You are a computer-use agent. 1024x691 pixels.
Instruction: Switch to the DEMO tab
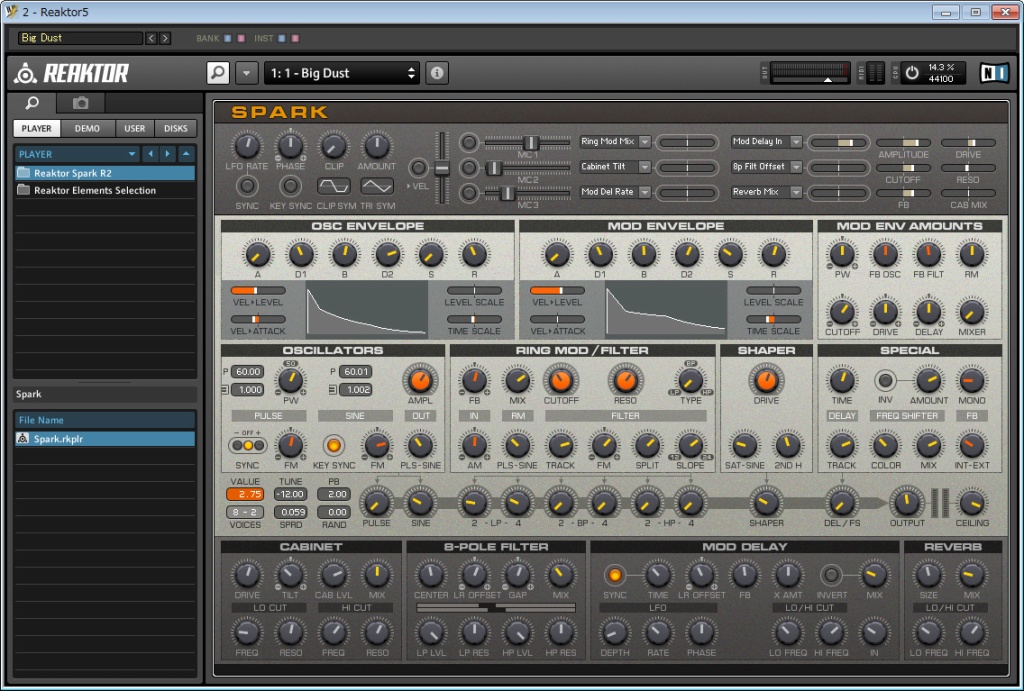point(88,129)
